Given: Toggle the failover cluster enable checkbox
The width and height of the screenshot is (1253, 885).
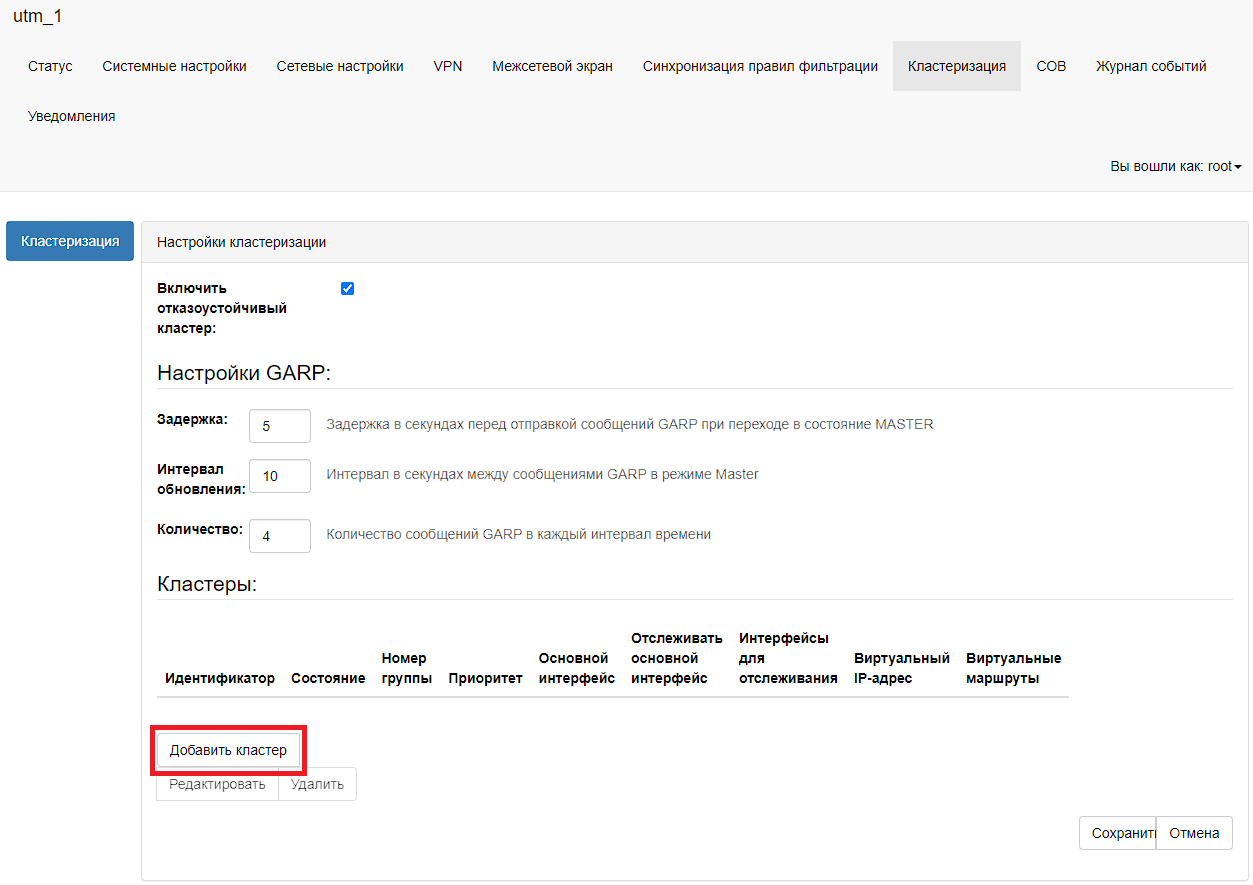Looking at the screenshot, I should pos(347,289).
